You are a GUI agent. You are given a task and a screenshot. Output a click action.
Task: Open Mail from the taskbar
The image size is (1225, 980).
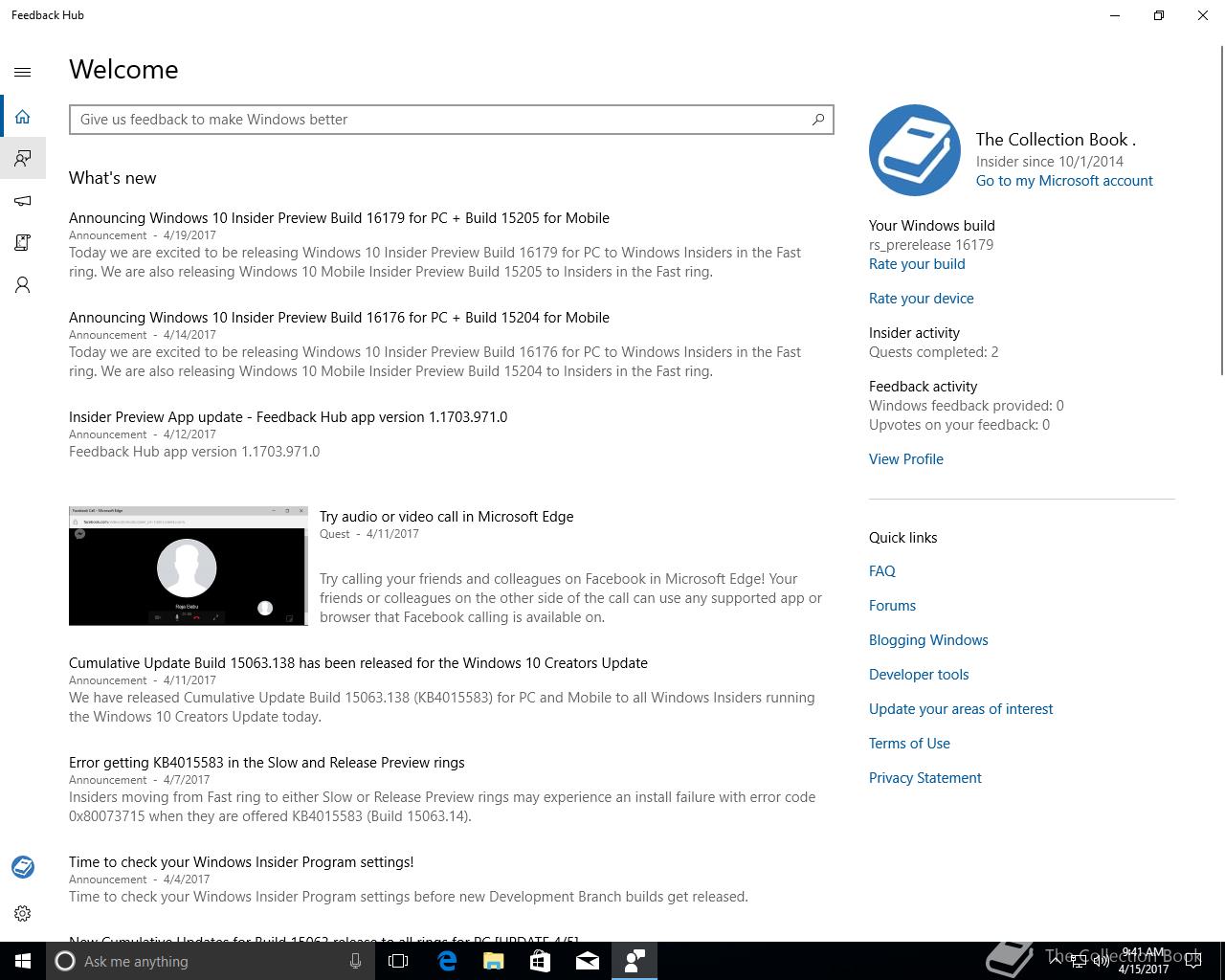tap(588, 961)
